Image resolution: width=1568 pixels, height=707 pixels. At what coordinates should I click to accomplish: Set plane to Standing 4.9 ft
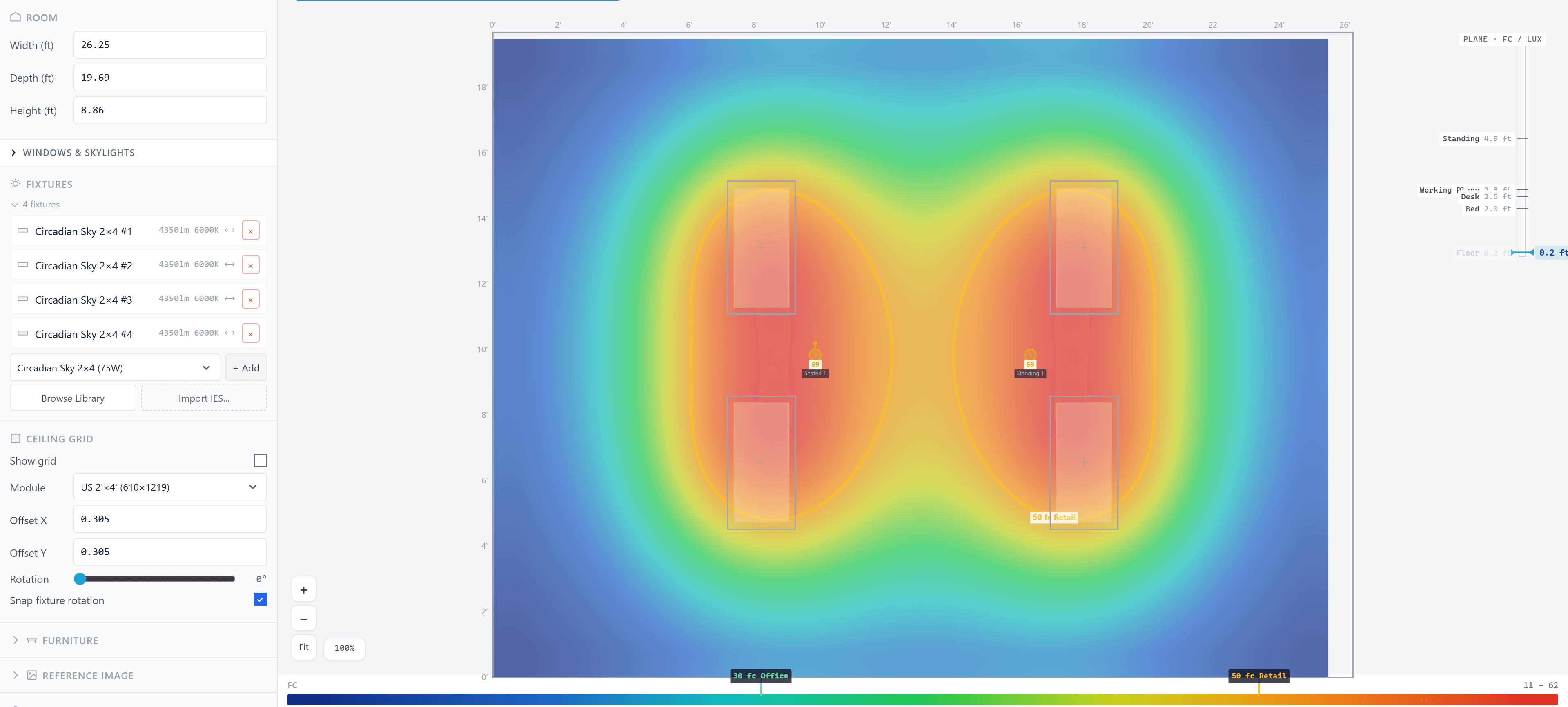pos(1477,139)
